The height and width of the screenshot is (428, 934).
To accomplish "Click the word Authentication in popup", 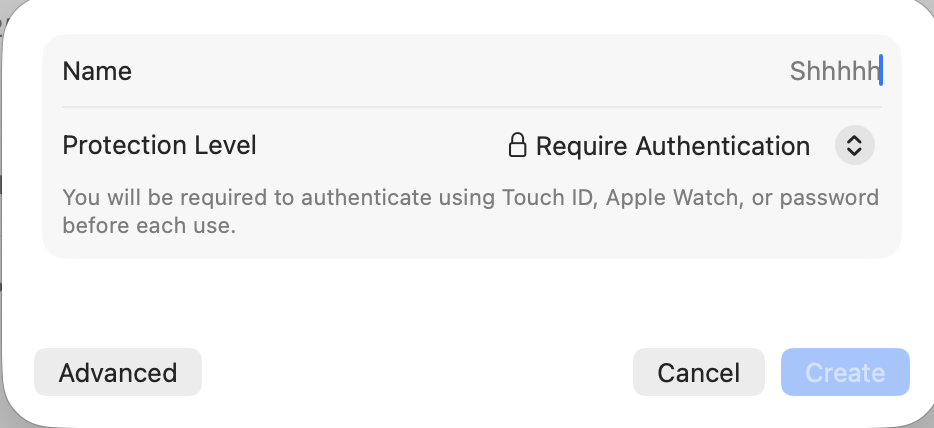I will click(x=723, y=146).
